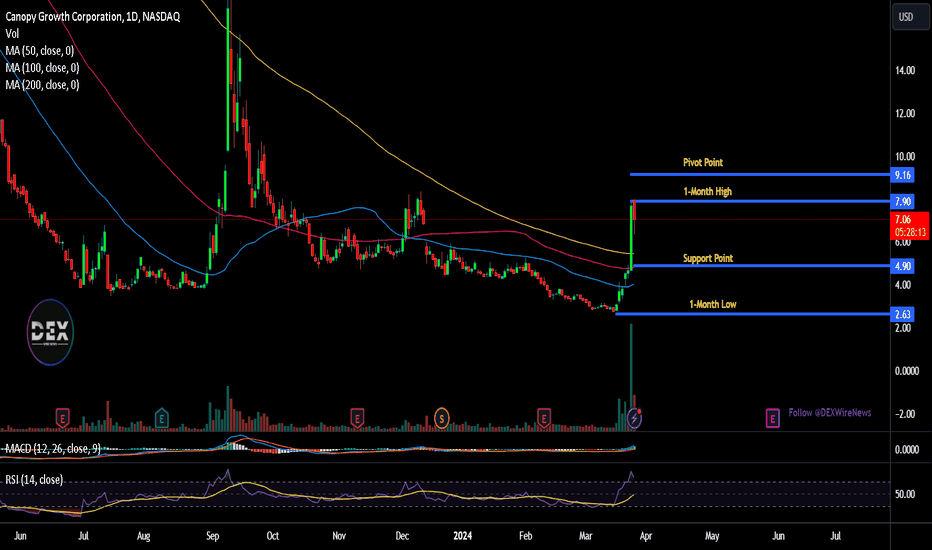Click the Sep label on time axis

coord(212,536)
